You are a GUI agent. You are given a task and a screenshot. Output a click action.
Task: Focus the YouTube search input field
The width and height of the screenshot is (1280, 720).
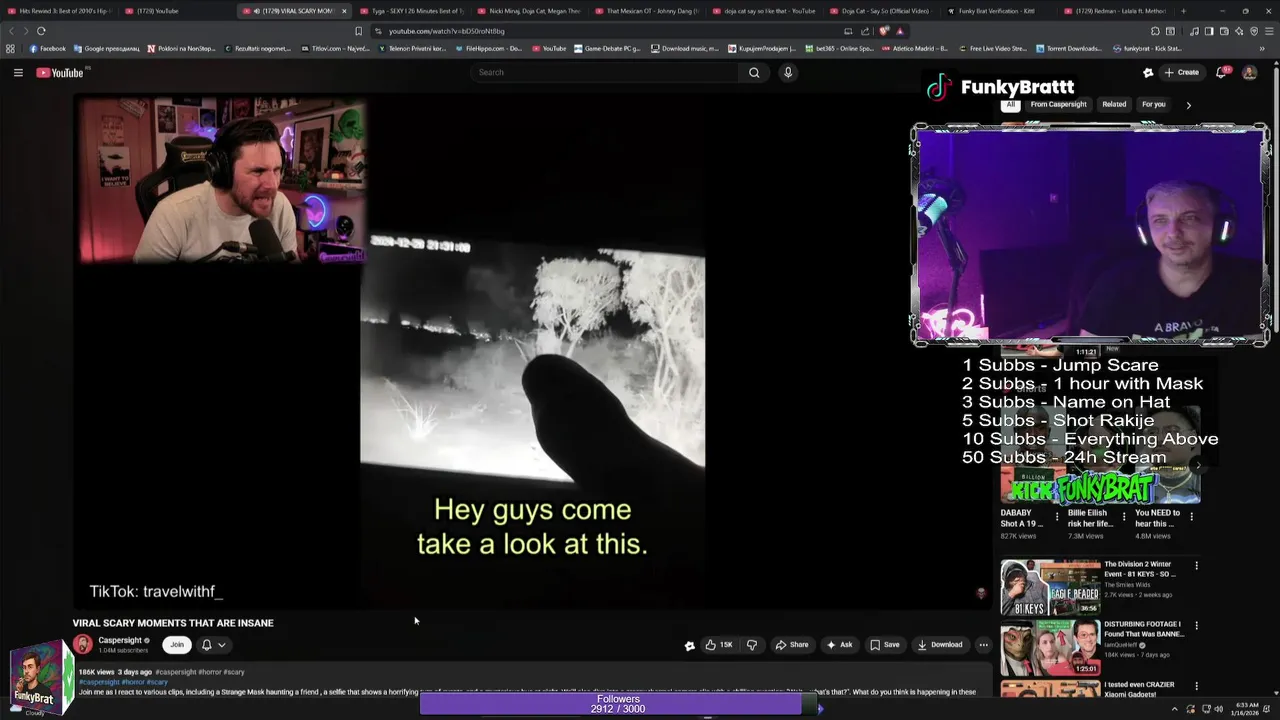tap(604, 72)
